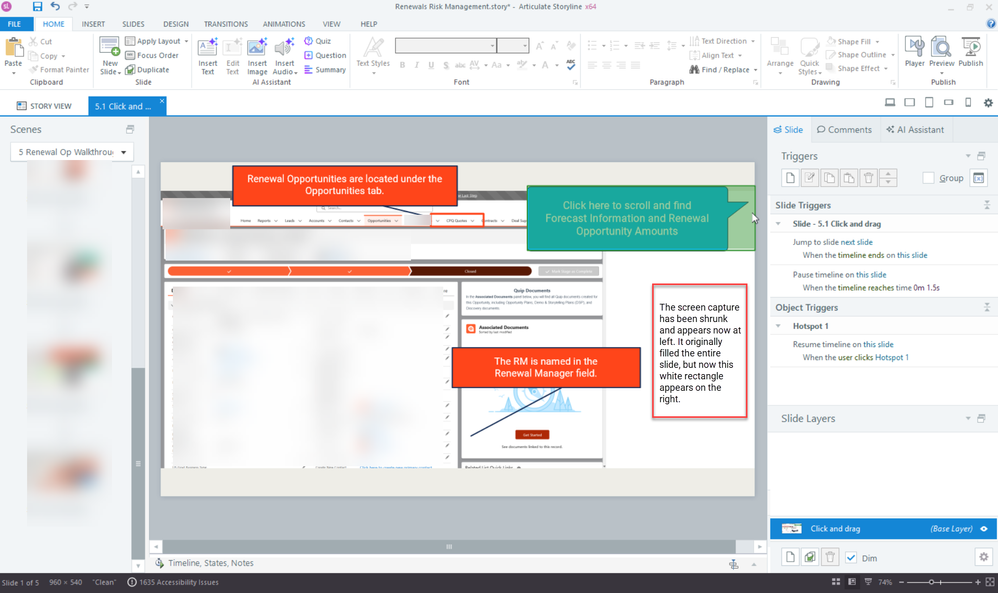Adjust the zoom slider in status bar

pos(932,582)
